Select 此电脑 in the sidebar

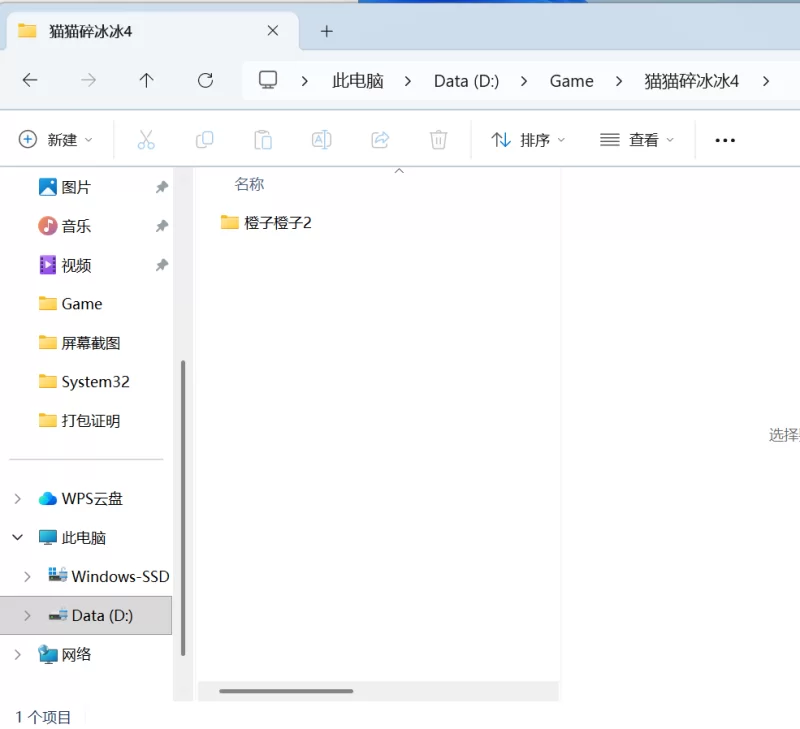84,537
